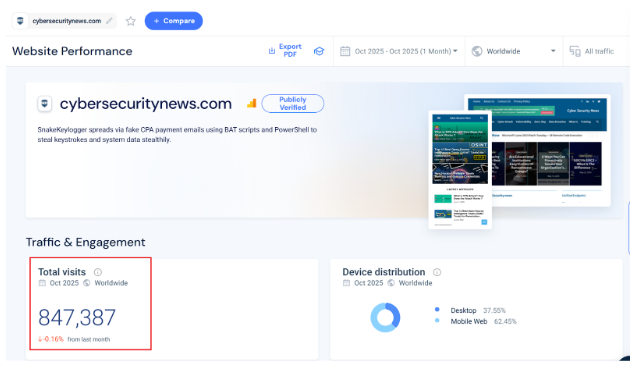This screenshot has height=370, width=637.
Task: Click the Desktop 37.55% percentage
Action: 494,311
